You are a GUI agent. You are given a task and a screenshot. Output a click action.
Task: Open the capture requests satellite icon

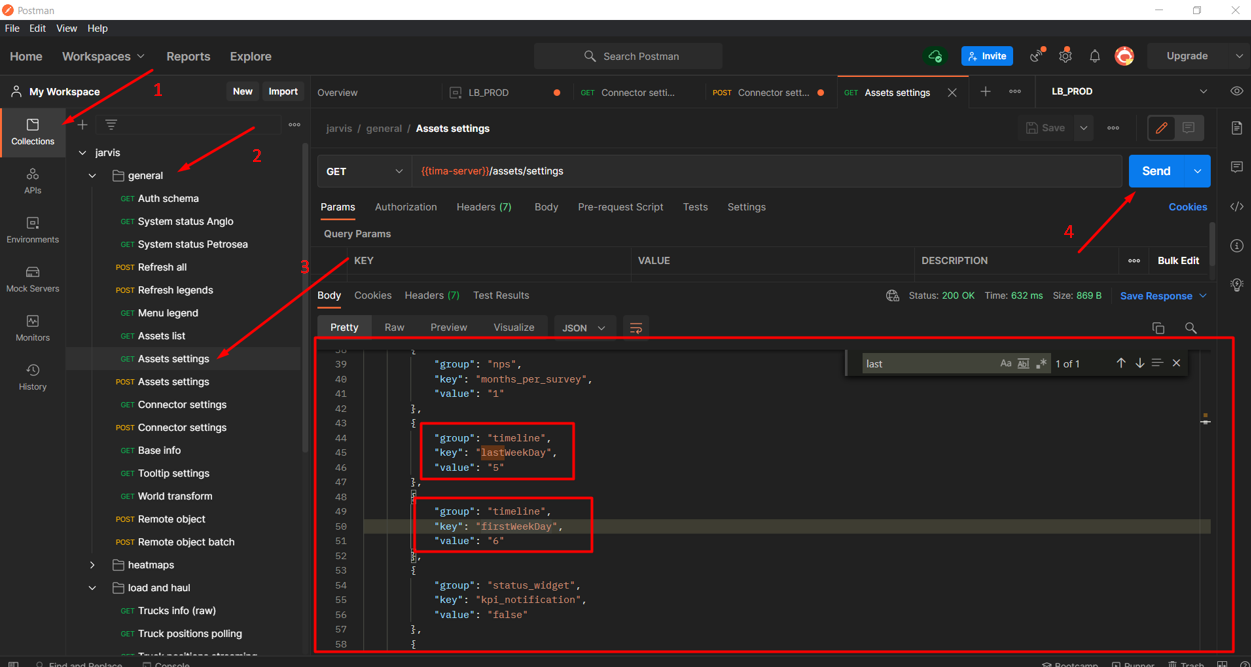[x=1037, y=56]
